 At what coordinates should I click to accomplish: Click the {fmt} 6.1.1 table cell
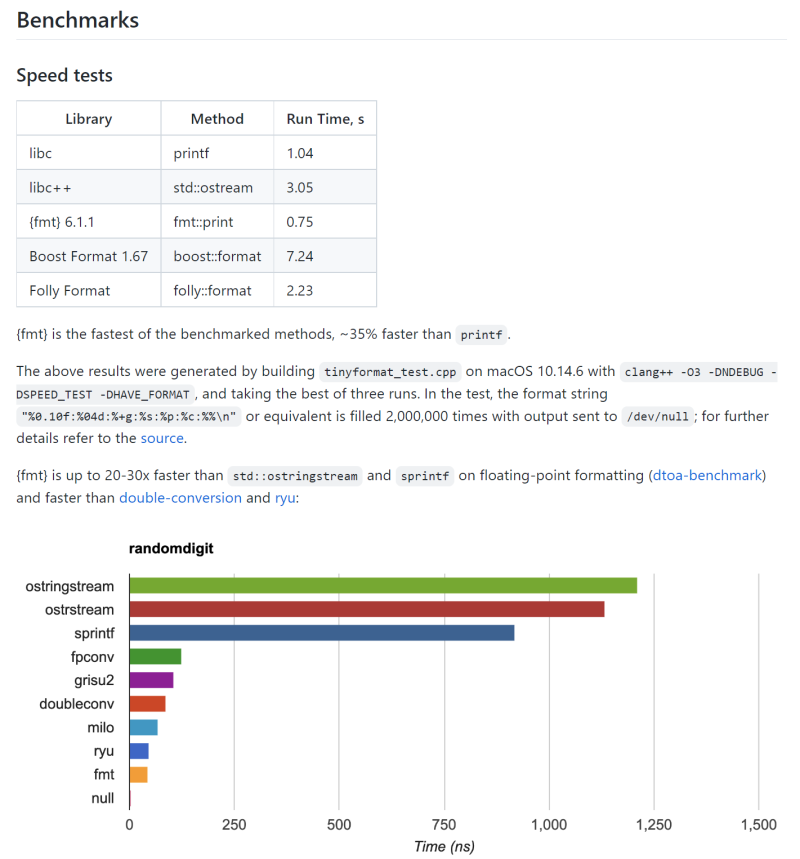click(89, 222)
